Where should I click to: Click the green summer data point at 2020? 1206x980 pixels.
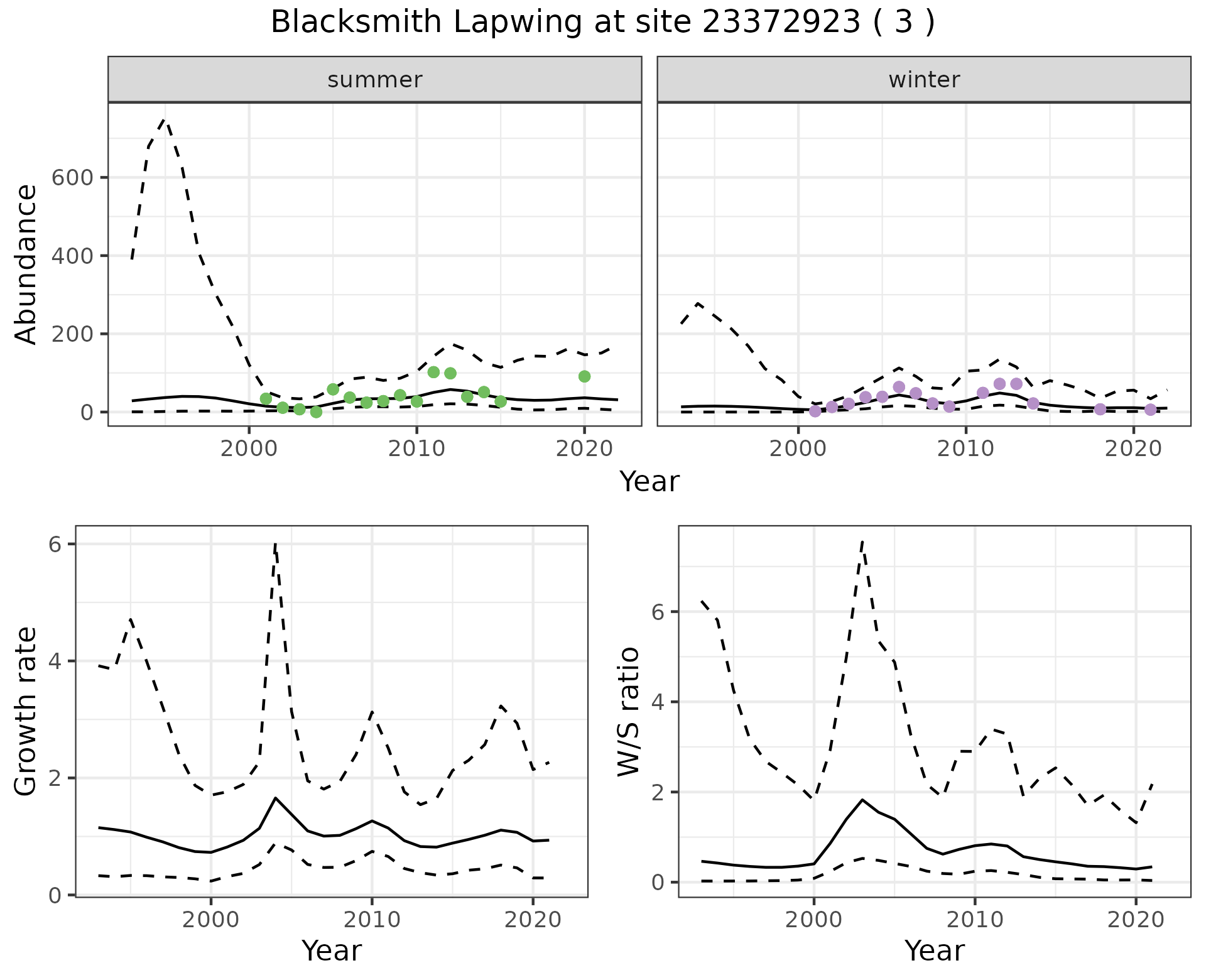pyautogui.click(x=584, y=376)
